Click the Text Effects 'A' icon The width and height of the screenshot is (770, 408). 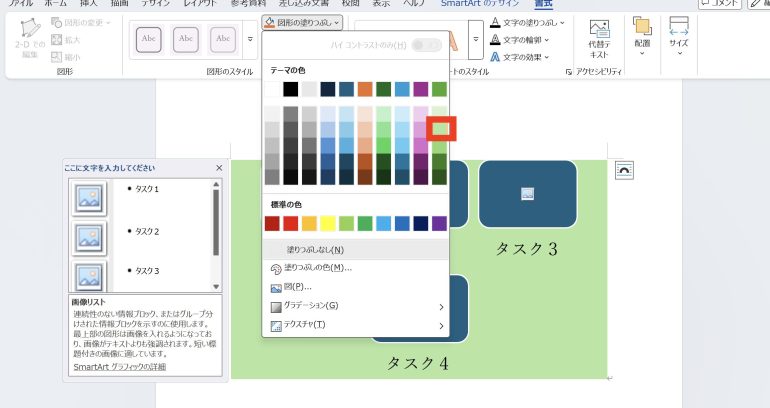click(495, 57)
